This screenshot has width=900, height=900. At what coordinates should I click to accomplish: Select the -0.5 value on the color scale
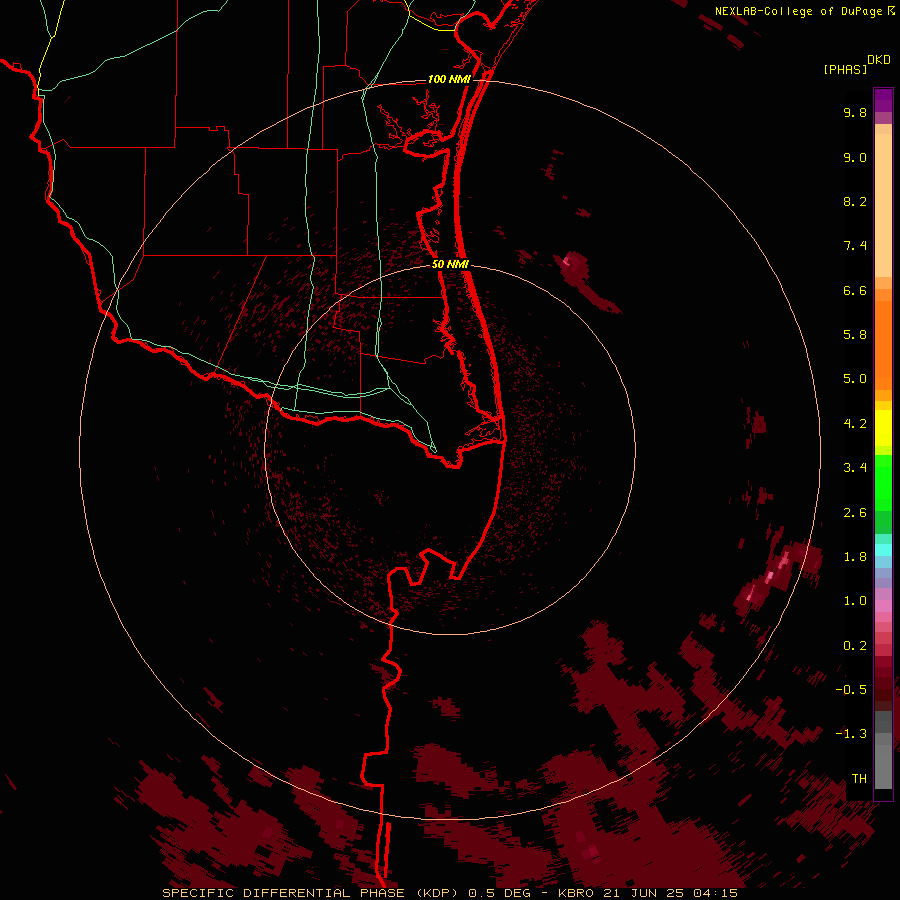pyautogui.click(x=851, y=690)
